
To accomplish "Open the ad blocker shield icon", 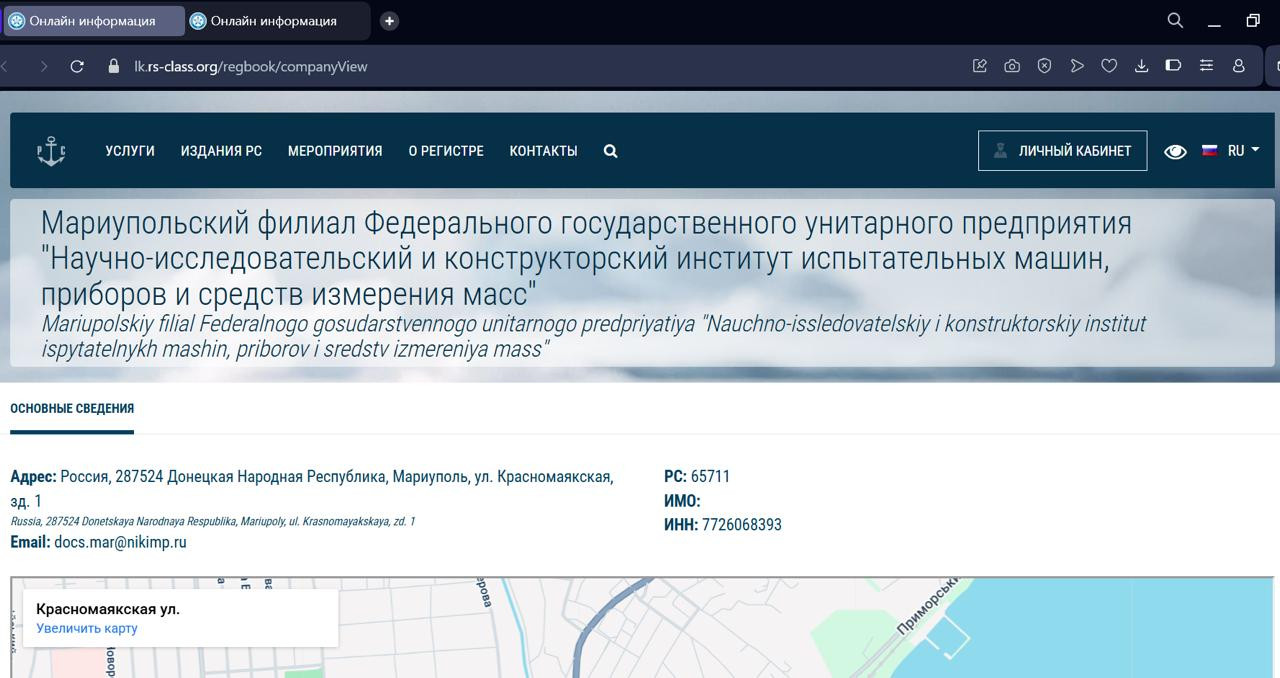I will (x=1044, y=66).
